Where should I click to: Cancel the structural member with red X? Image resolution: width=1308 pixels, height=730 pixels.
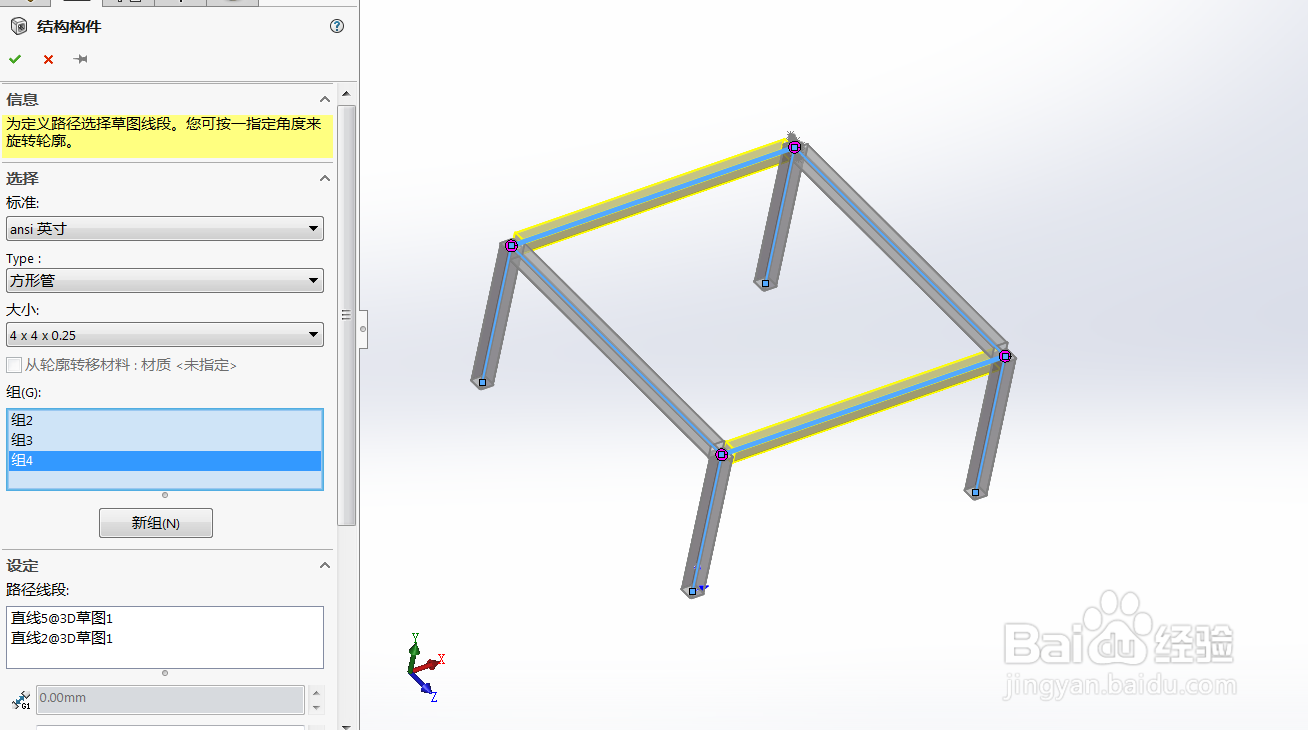click(x=48, y=59)
